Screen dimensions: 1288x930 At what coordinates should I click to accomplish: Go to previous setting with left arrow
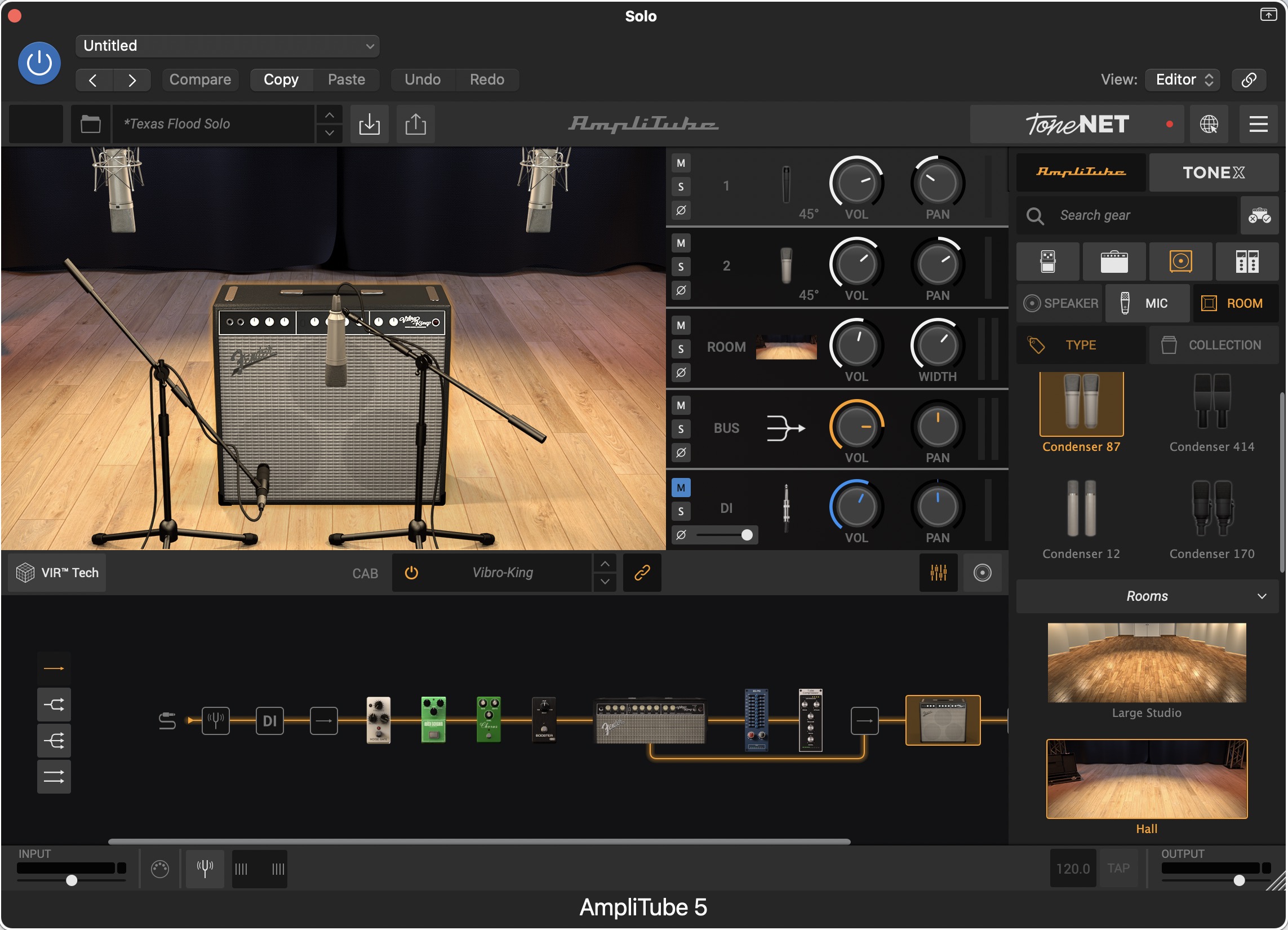[x=94, y=79]
